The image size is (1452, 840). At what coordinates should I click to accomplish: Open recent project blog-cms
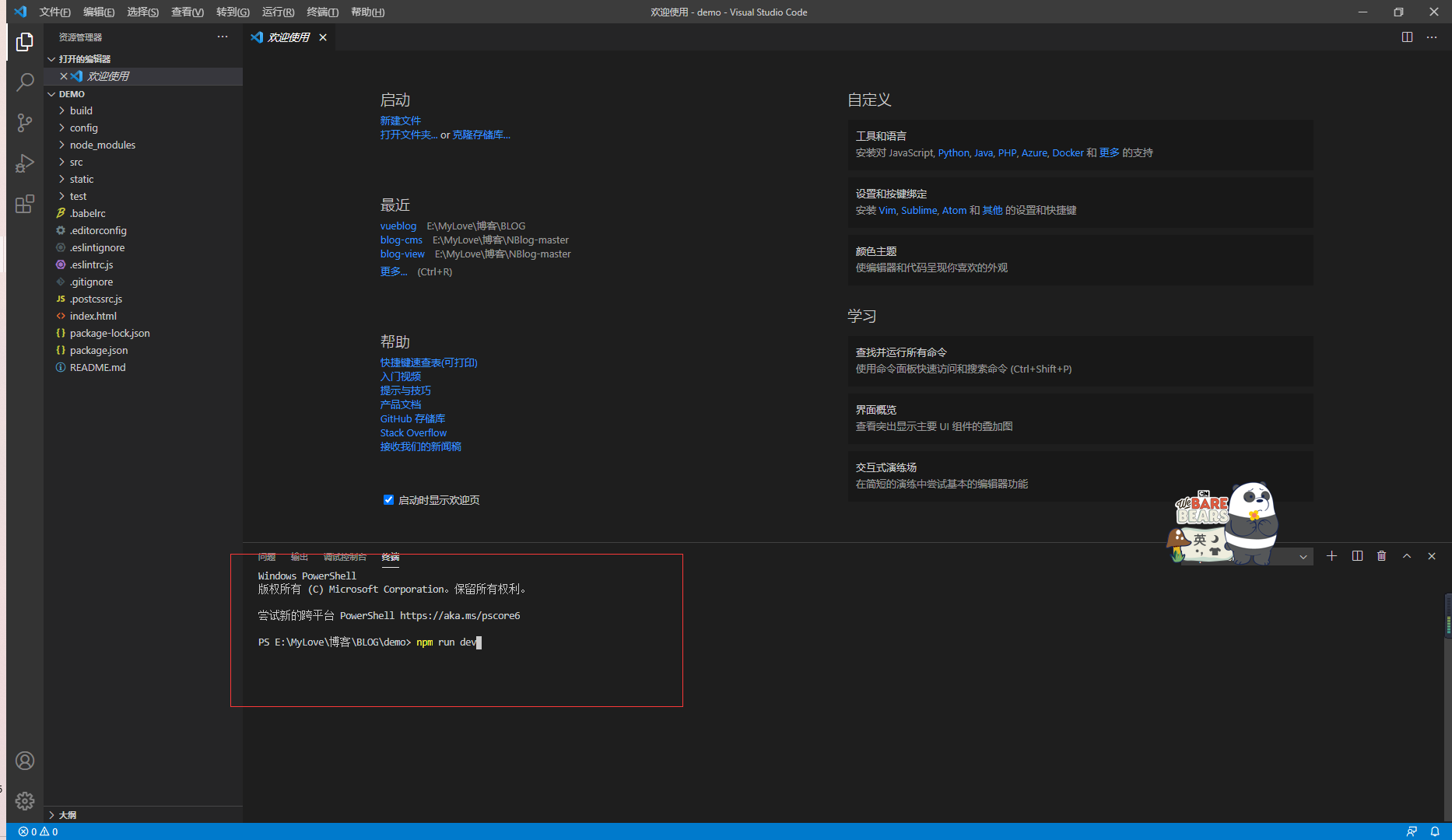pos(402,240)
